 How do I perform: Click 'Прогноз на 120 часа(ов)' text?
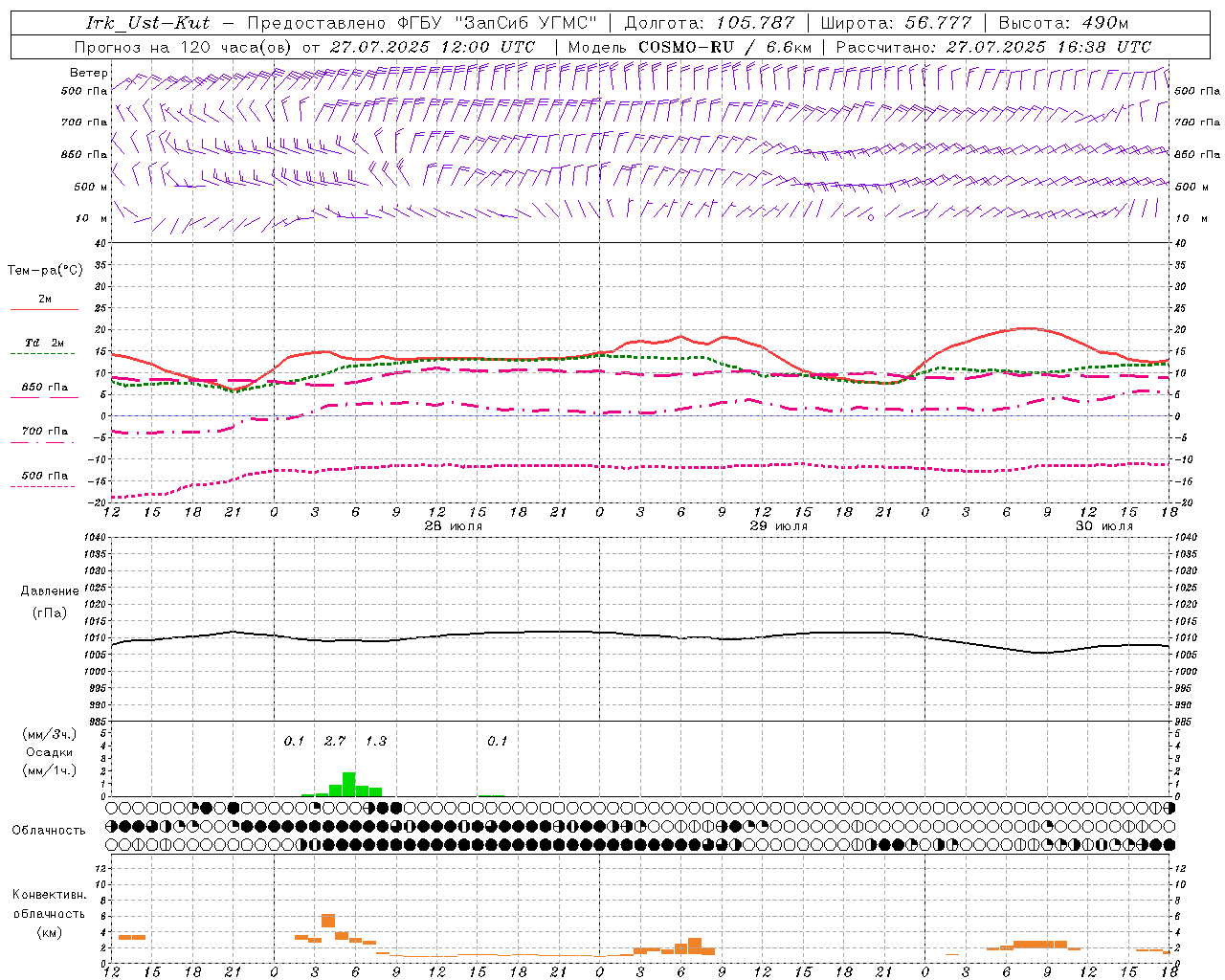click(185, 47)
